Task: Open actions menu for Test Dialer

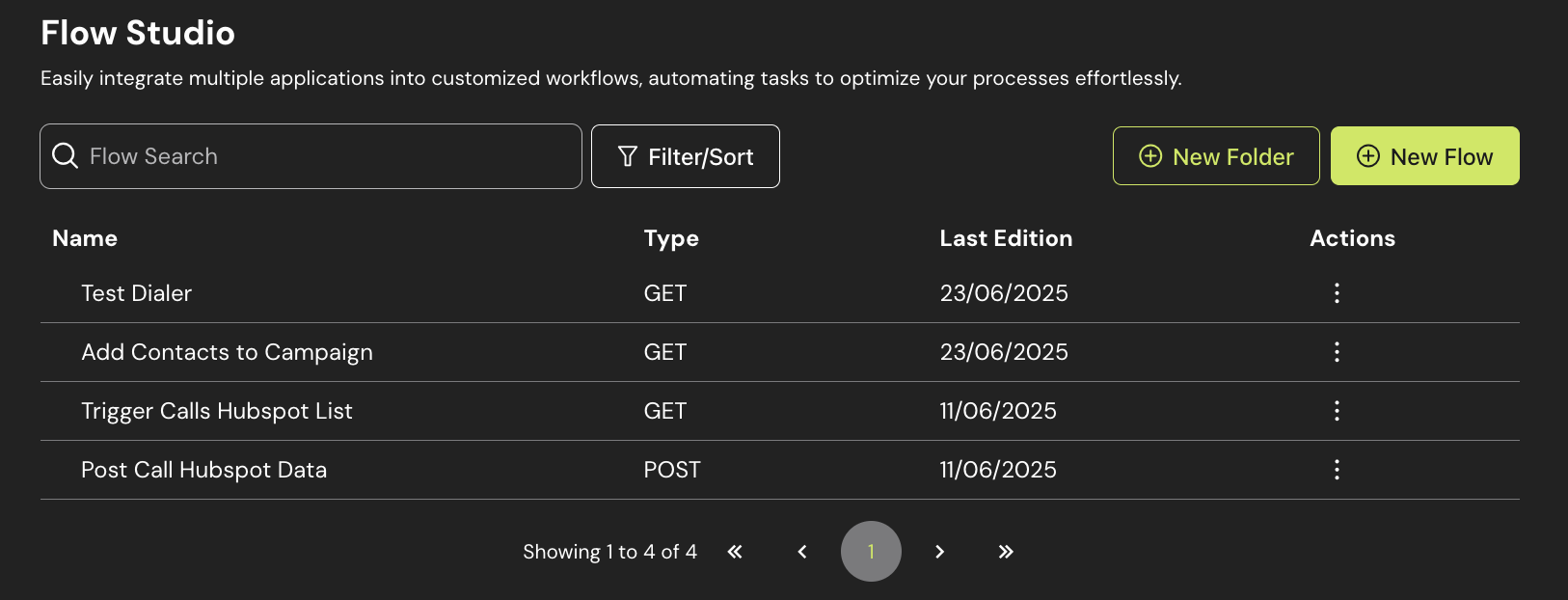Action: [1337, 293]
